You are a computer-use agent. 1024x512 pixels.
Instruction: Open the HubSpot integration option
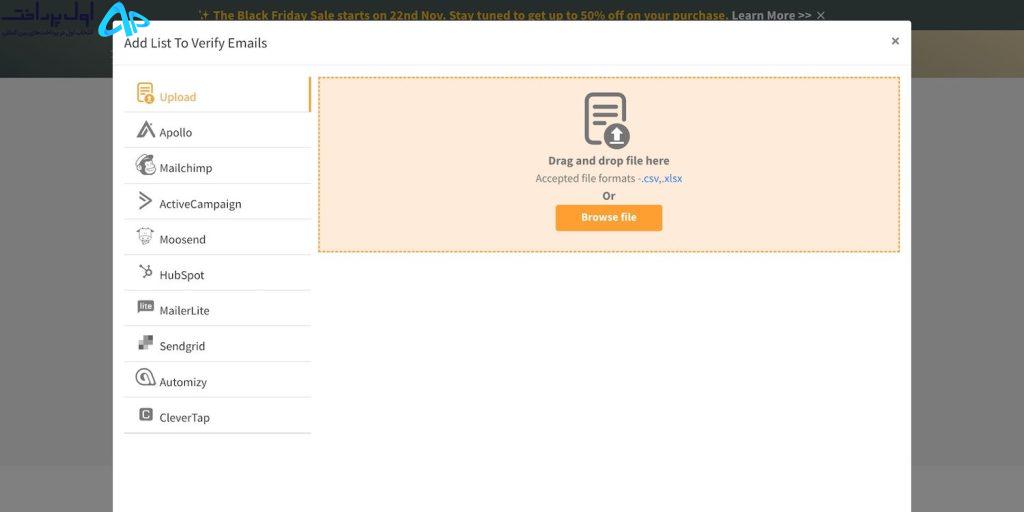pos(217,273)
